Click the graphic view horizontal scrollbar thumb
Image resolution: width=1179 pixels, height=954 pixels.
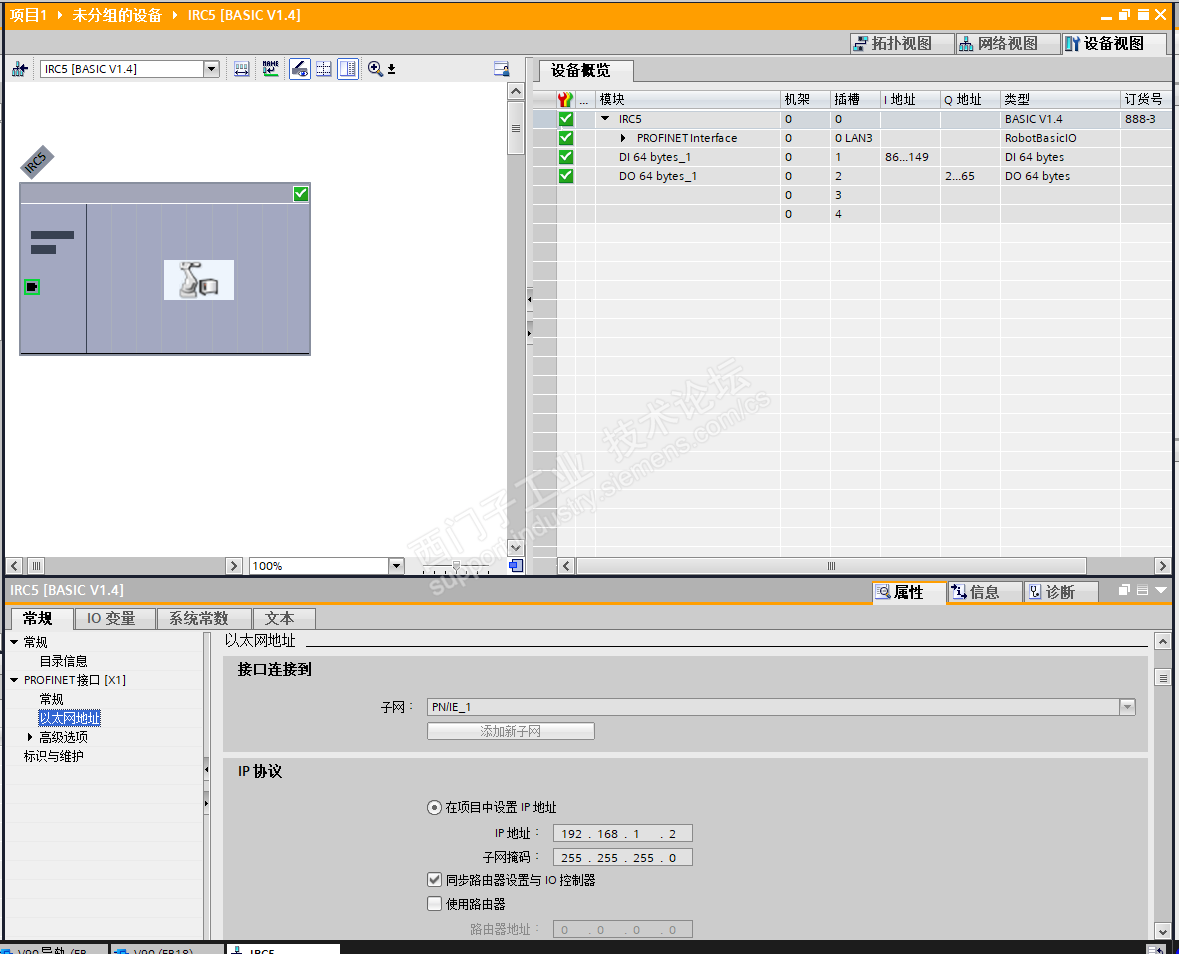pyautogui.click(x=36, y=565)
